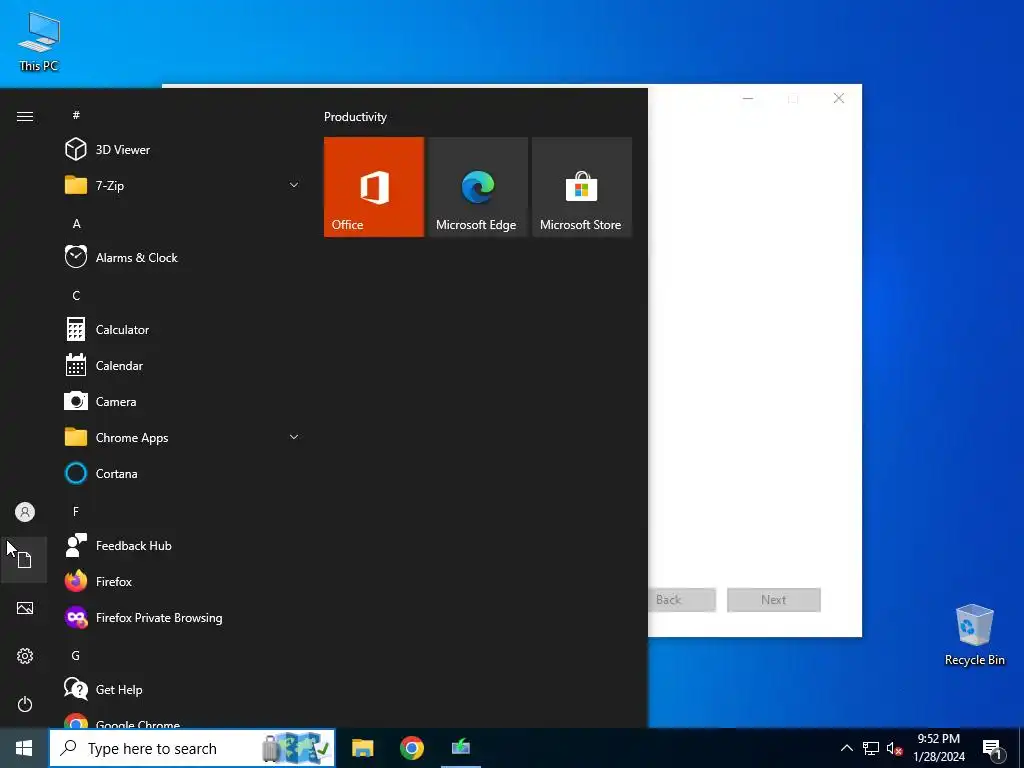1024x768 pixels.
Task: Launch Alarms & Clock
Action: click(183, 257)
